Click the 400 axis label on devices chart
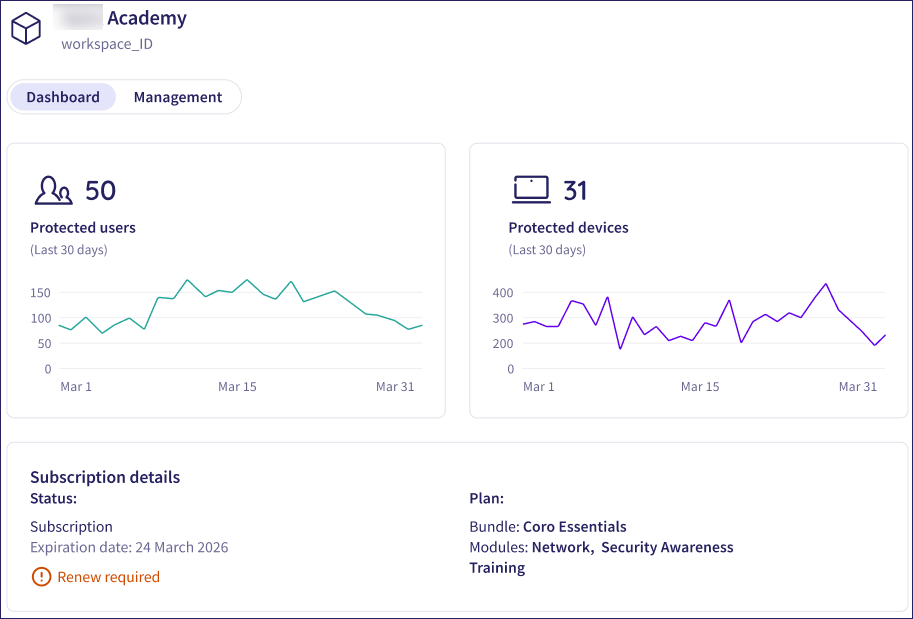 pyautogui.click(x=502, y=293)
